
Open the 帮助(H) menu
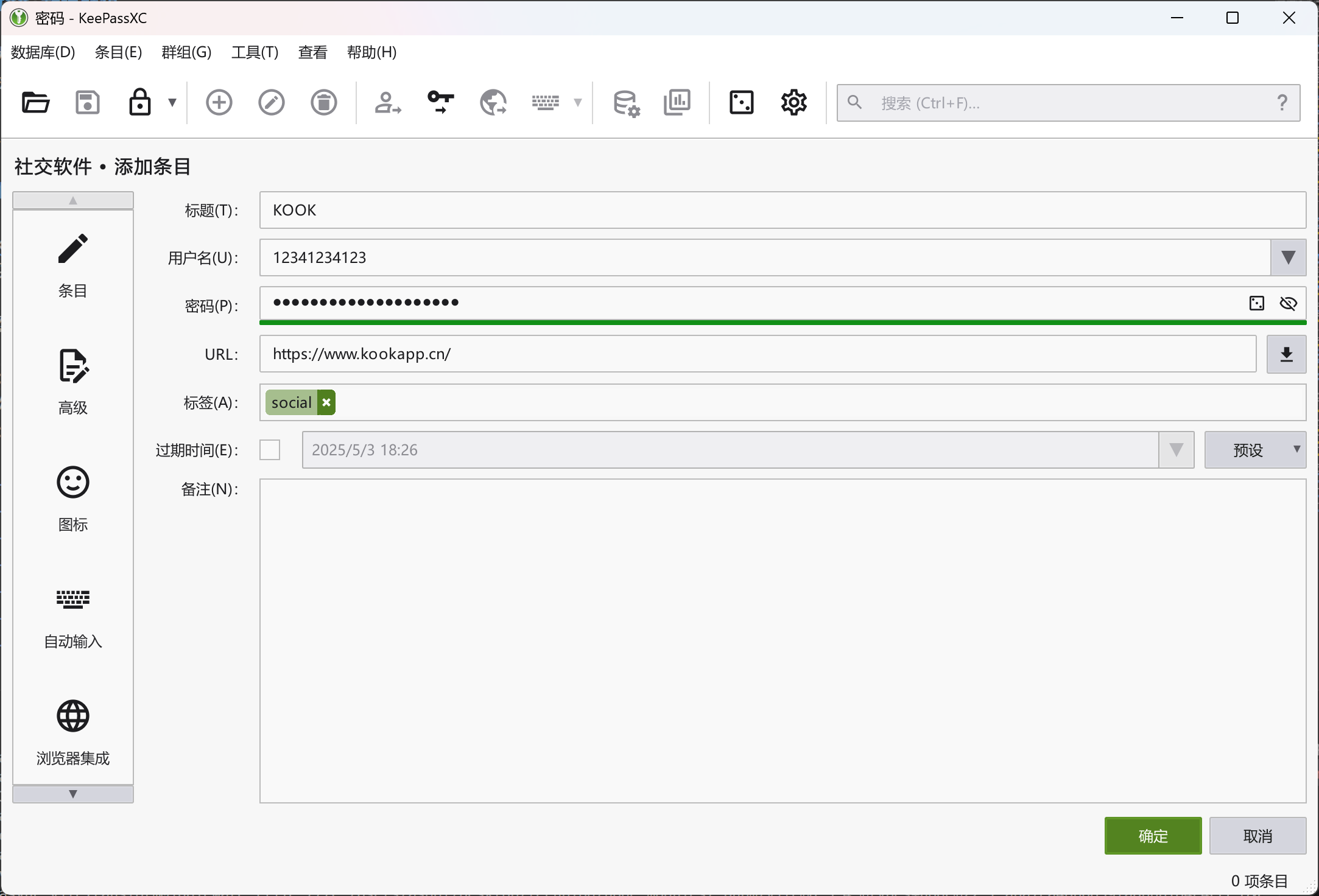pyautogui.click(x=372, y=52)
